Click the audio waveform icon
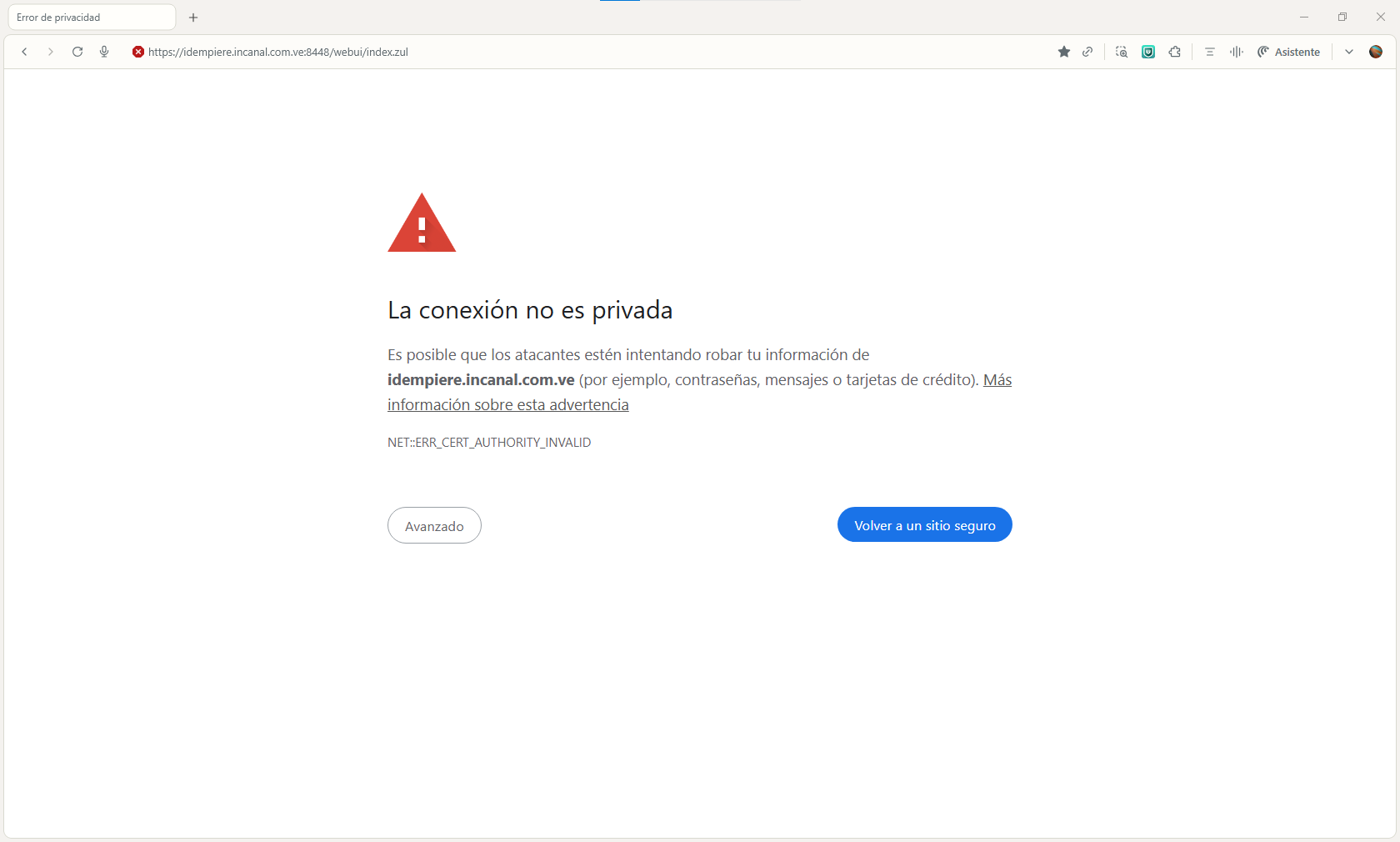 coord(1237,52)
